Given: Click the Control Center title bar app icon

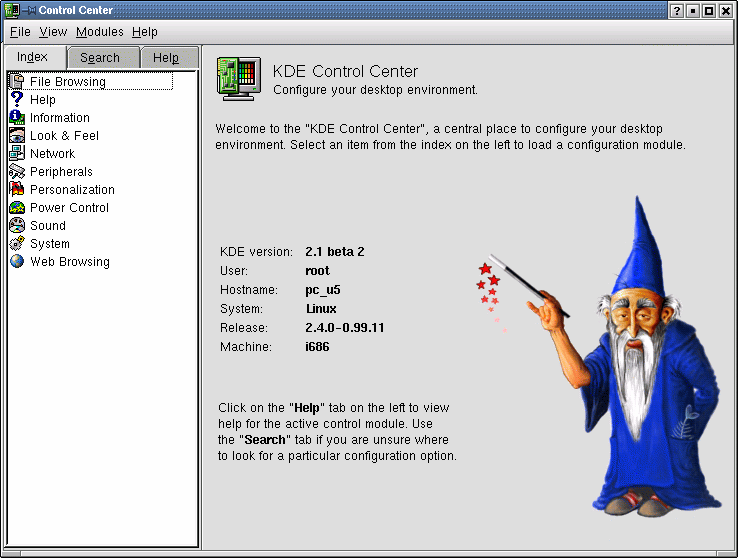Looking at the screenshot, I should pyautogui.click(x=12, y=10).
